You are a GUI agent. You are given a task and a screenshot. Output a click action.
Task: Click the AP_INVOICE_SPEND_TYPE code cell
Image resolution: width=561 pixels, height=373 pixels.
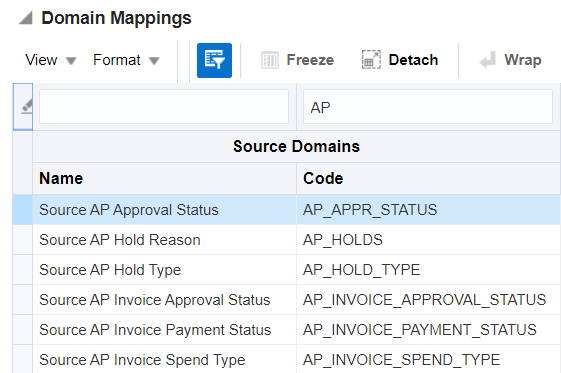pyautogui.click(x=429, y=360)
